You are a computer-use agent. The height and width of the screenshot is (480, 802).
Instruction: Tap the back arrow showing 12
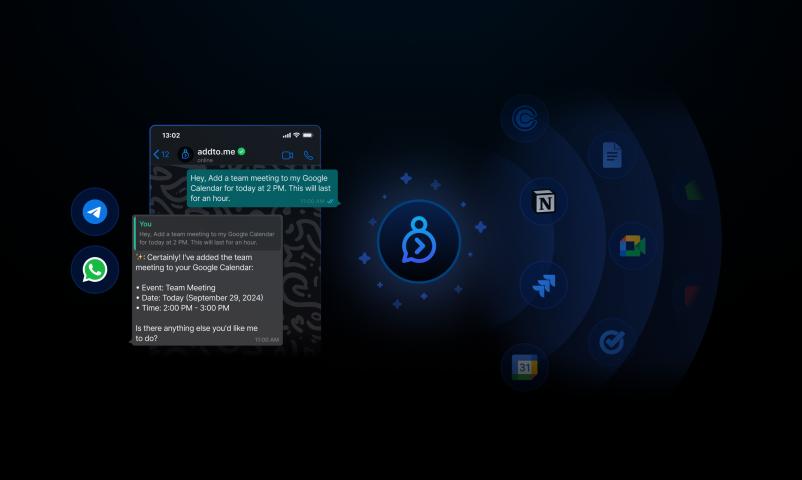[x=161, y=154]
